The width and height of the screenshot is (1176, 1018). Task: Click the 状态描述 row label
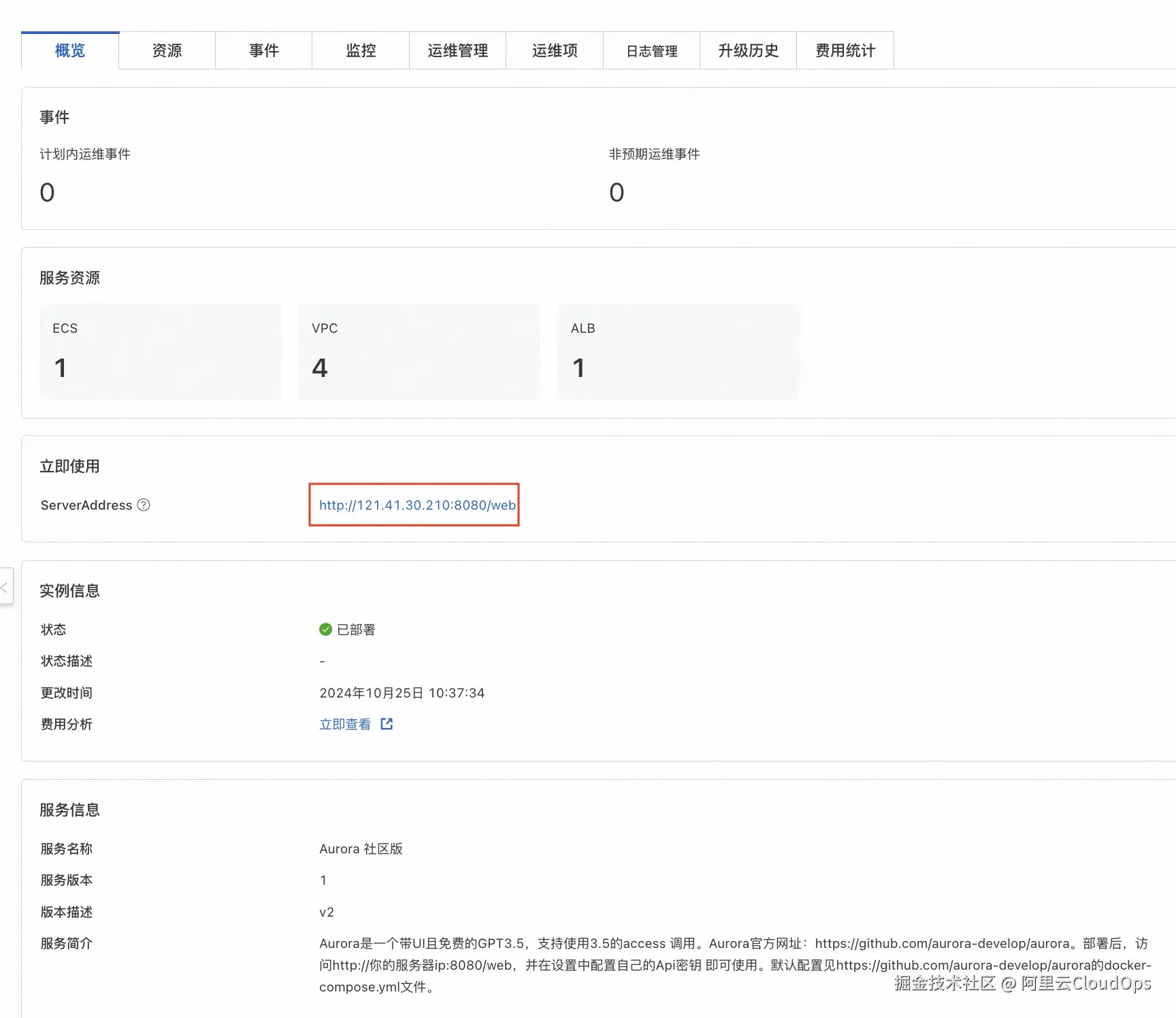(66, 661)
